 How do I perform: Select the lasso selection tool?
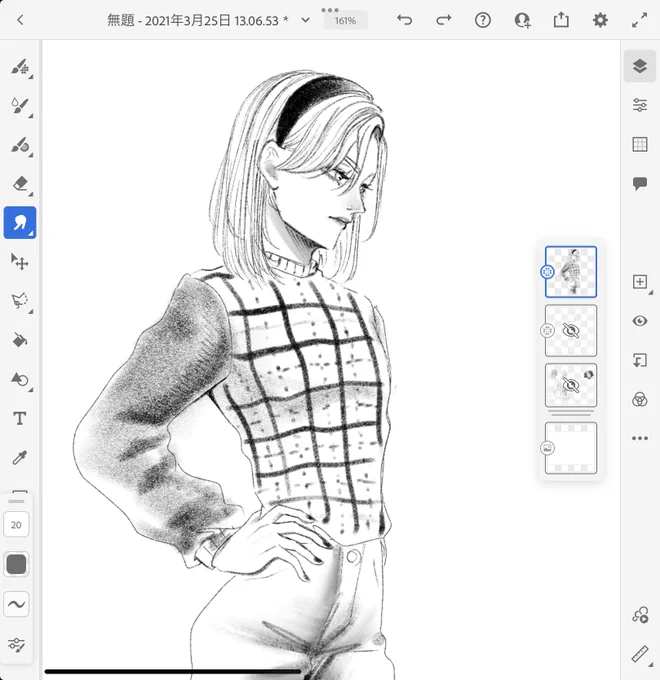(20, 301)
